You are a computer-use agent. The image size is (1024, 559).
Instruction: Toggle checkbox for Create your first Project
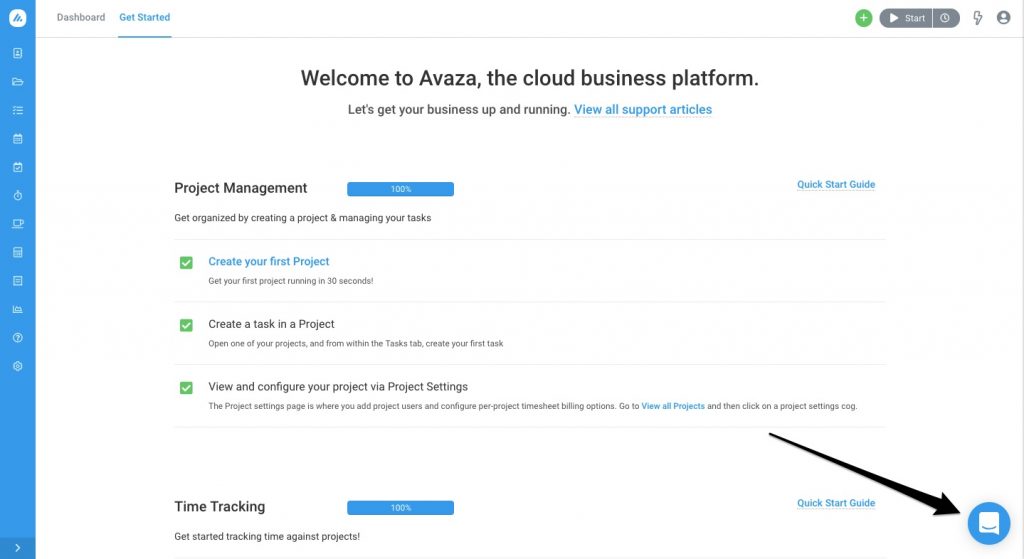(186, 263)
